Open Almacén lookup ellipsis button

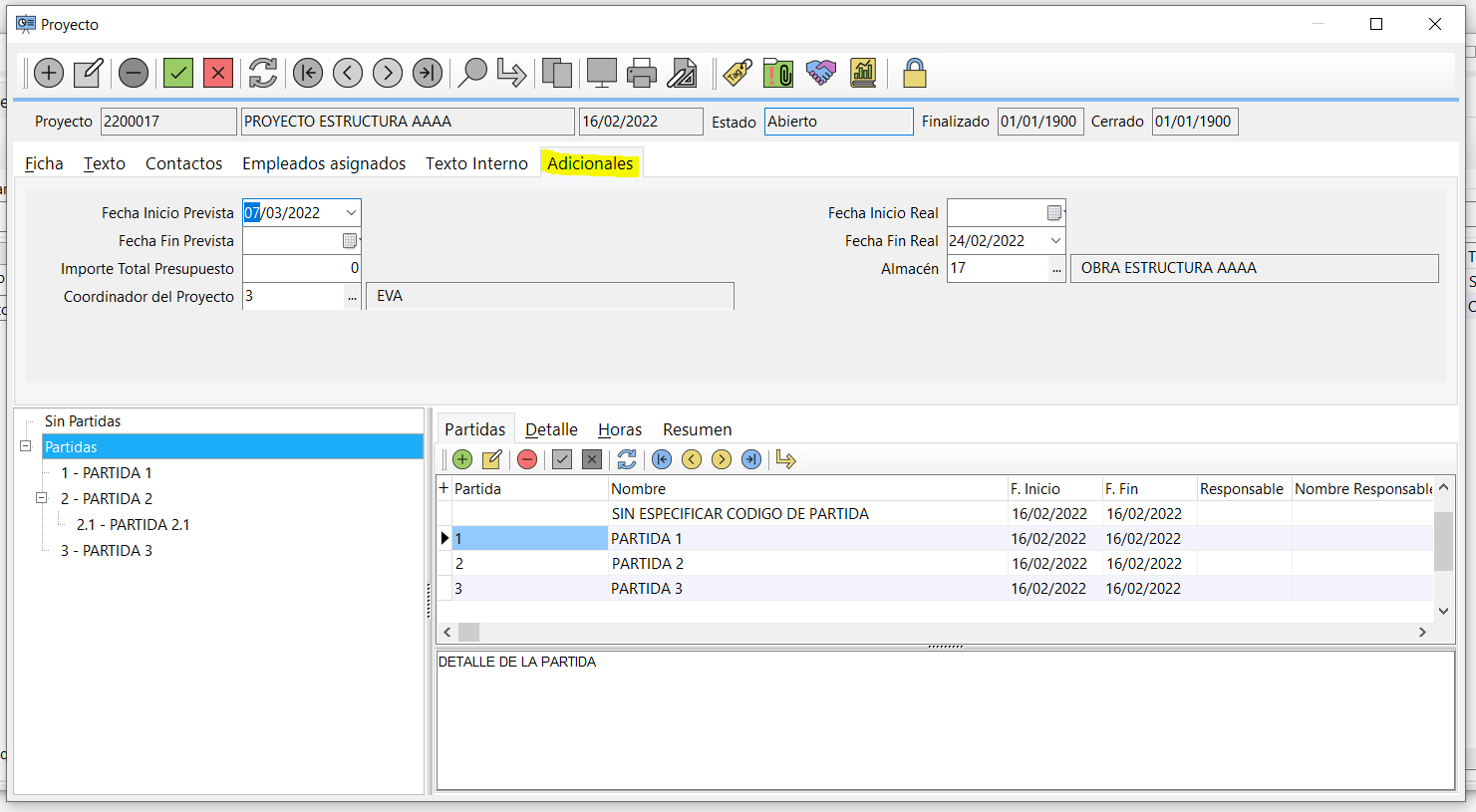[1057, 268]
